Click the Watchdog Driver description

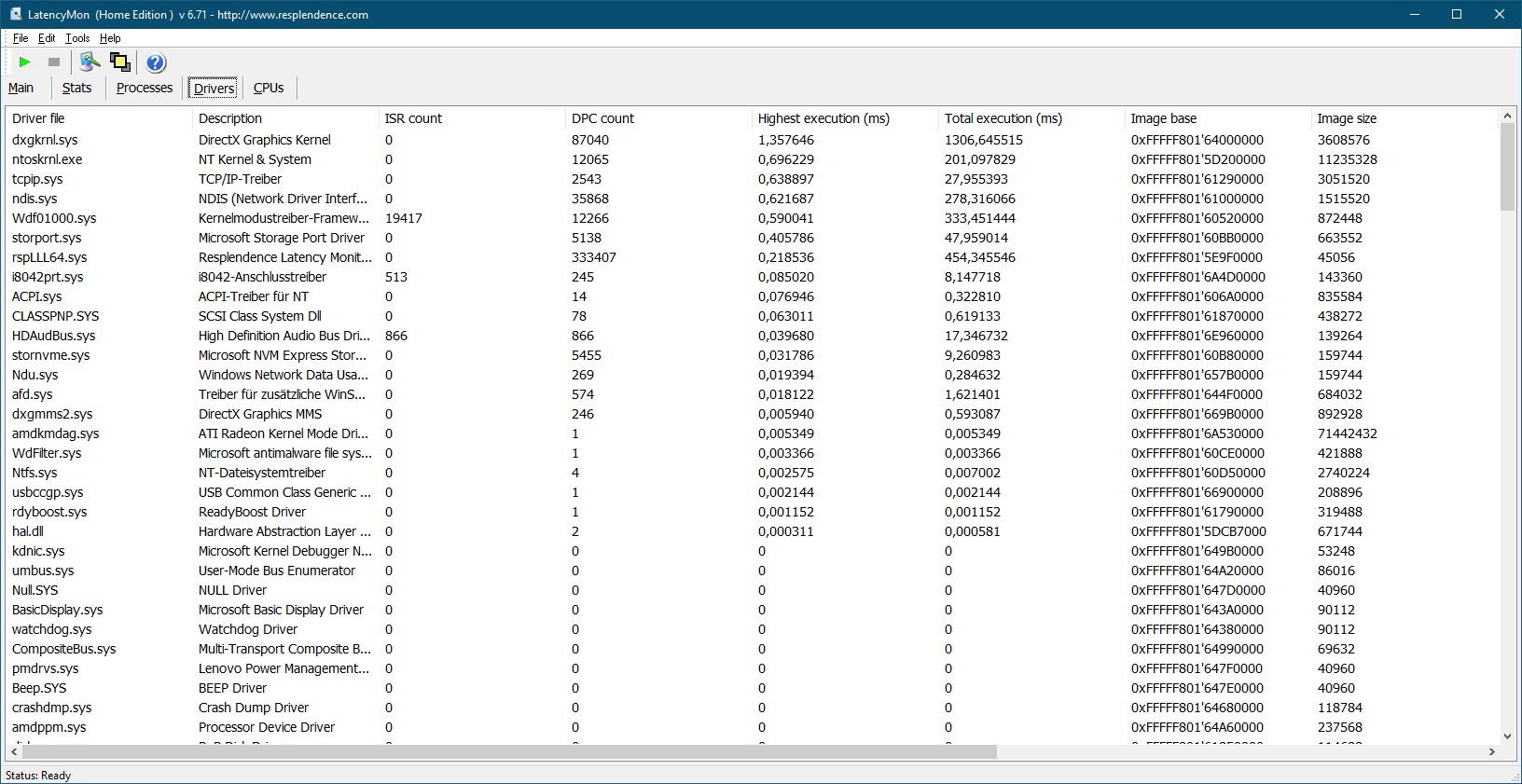click(x=248, y=629)
